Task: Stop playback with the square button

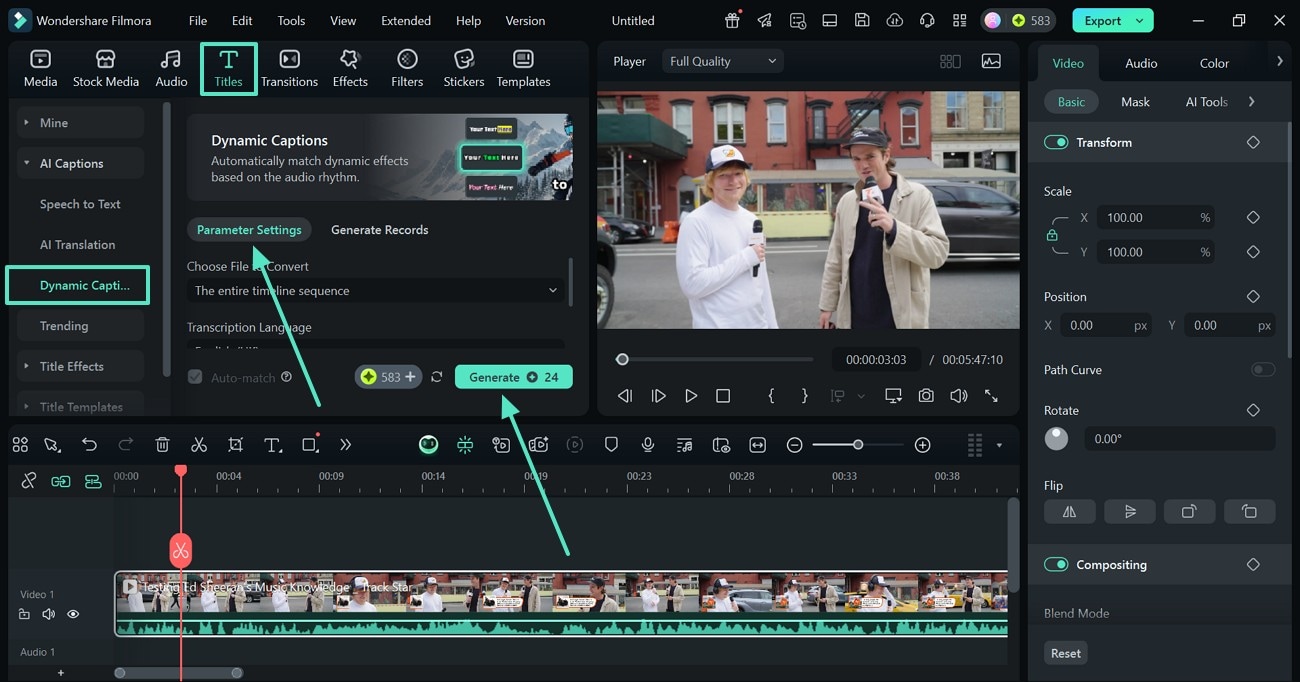Action: (723, 396)
